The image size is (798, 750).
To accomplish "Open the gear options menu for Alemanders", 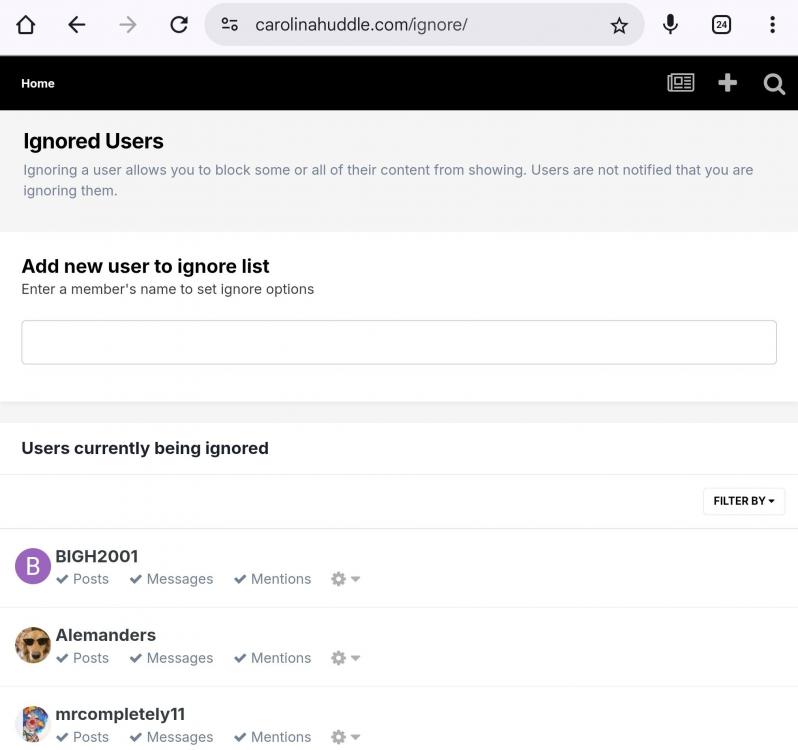I will [x=345, y=658].
